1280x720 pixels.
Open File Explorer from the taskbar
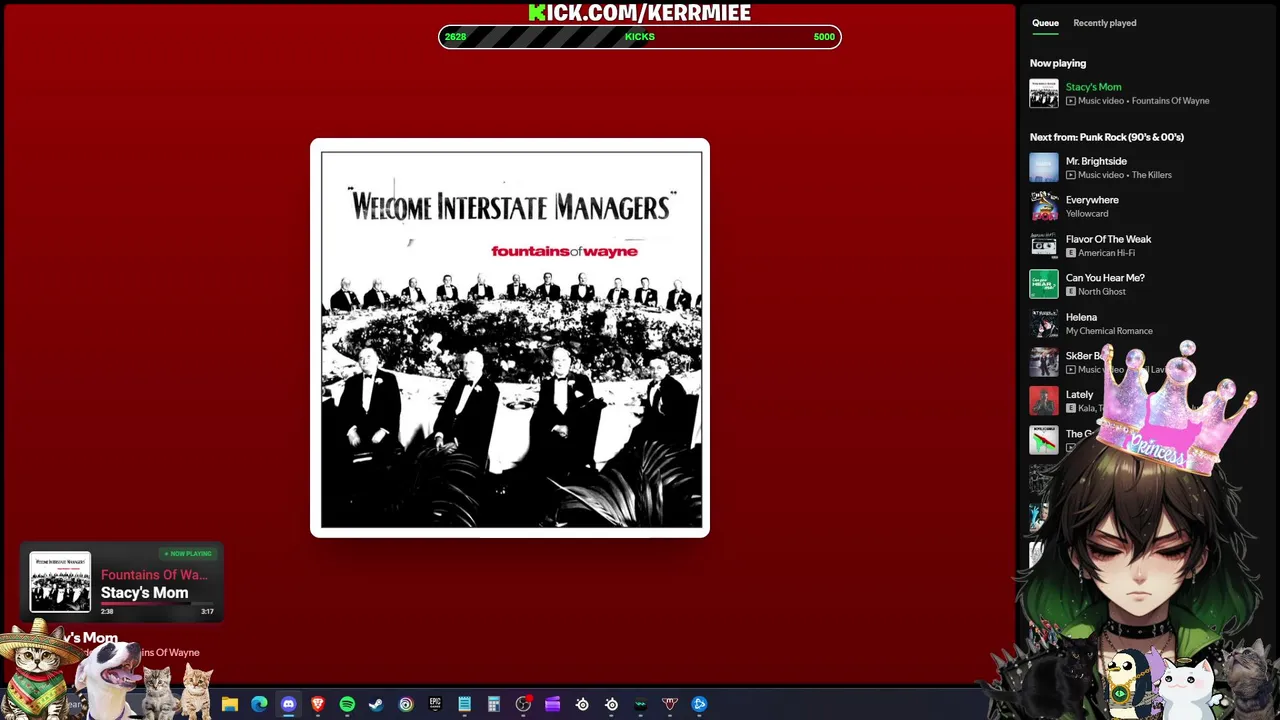pos(230,704)
